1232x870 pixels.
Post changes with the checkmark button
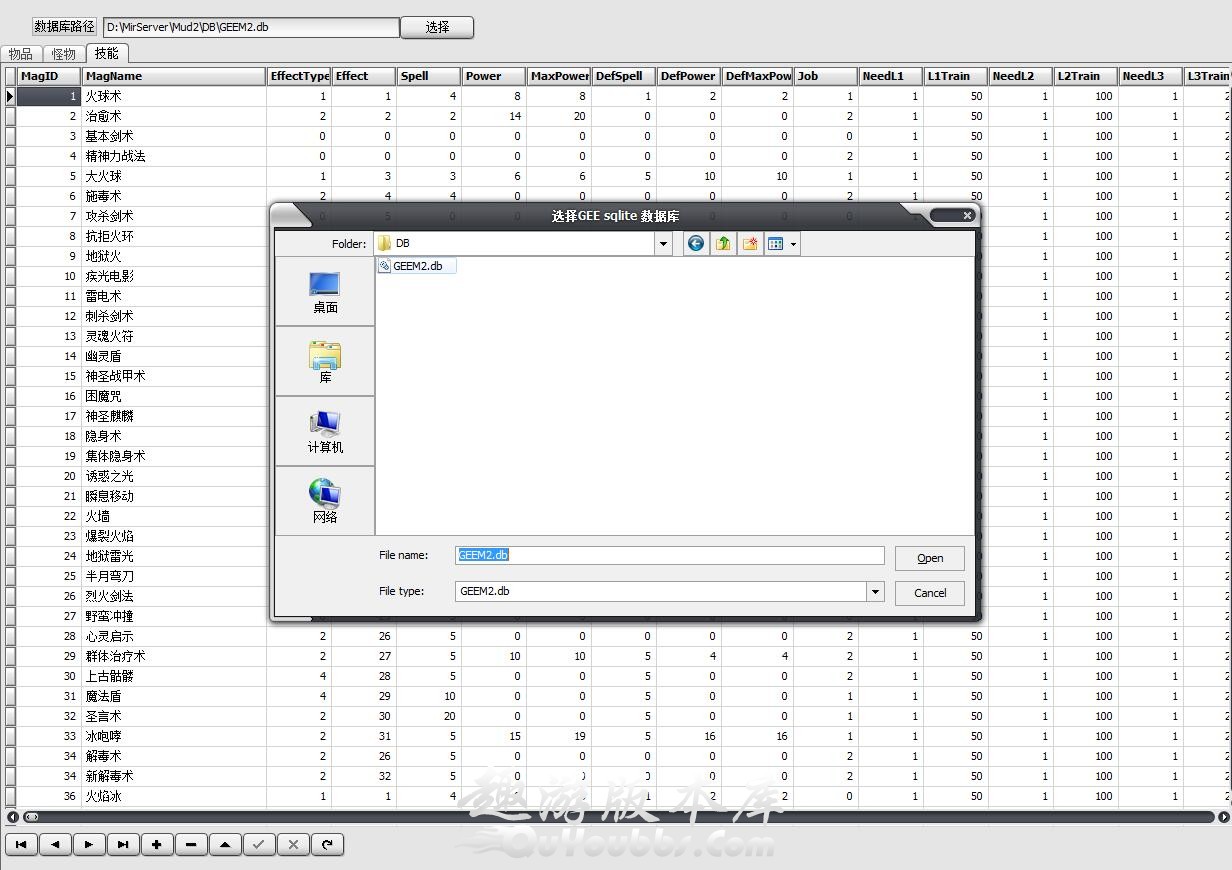[x=259, y=844]
